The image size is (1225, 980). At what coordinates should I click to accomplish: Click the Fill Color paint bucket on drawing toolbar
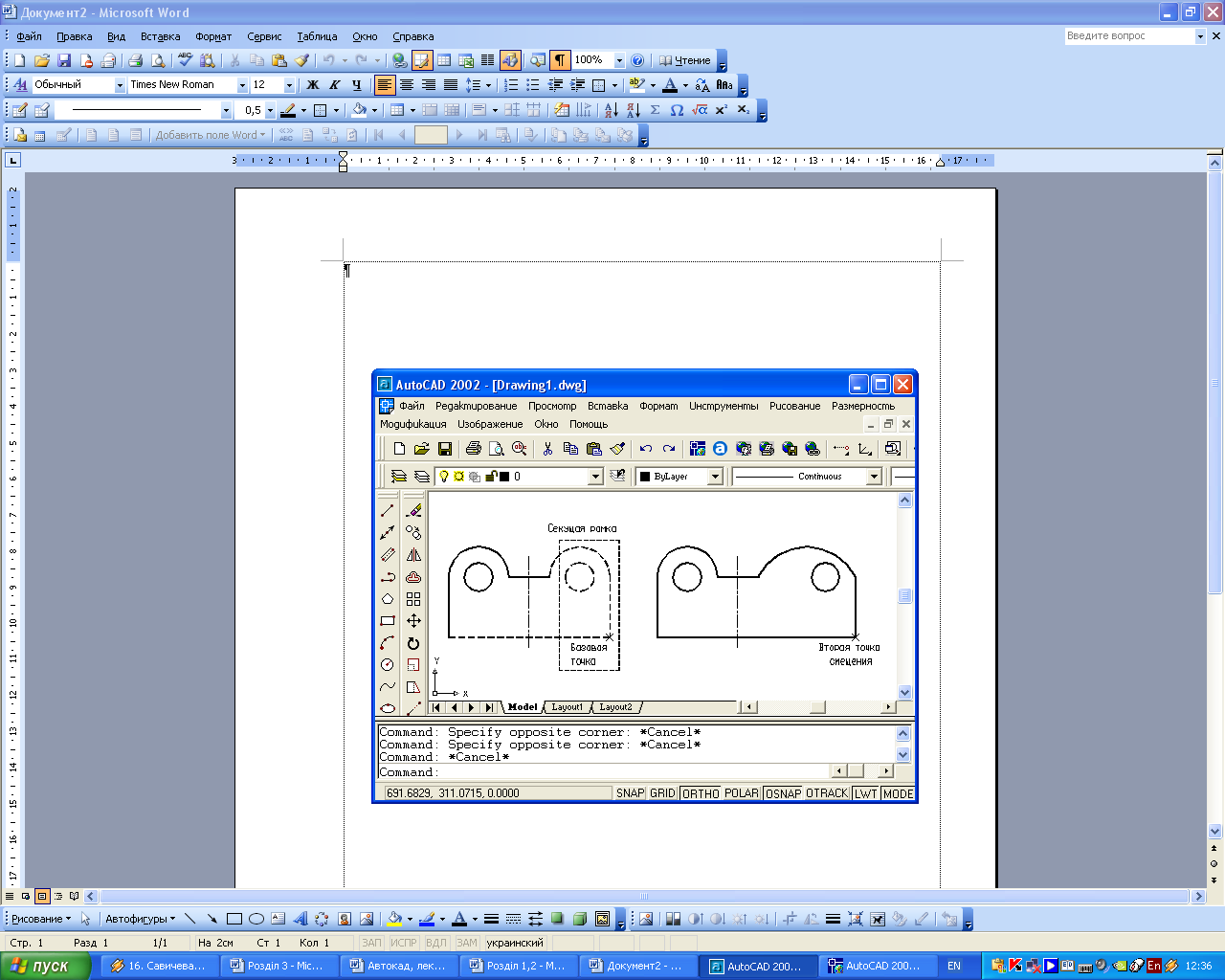(393, 919)
